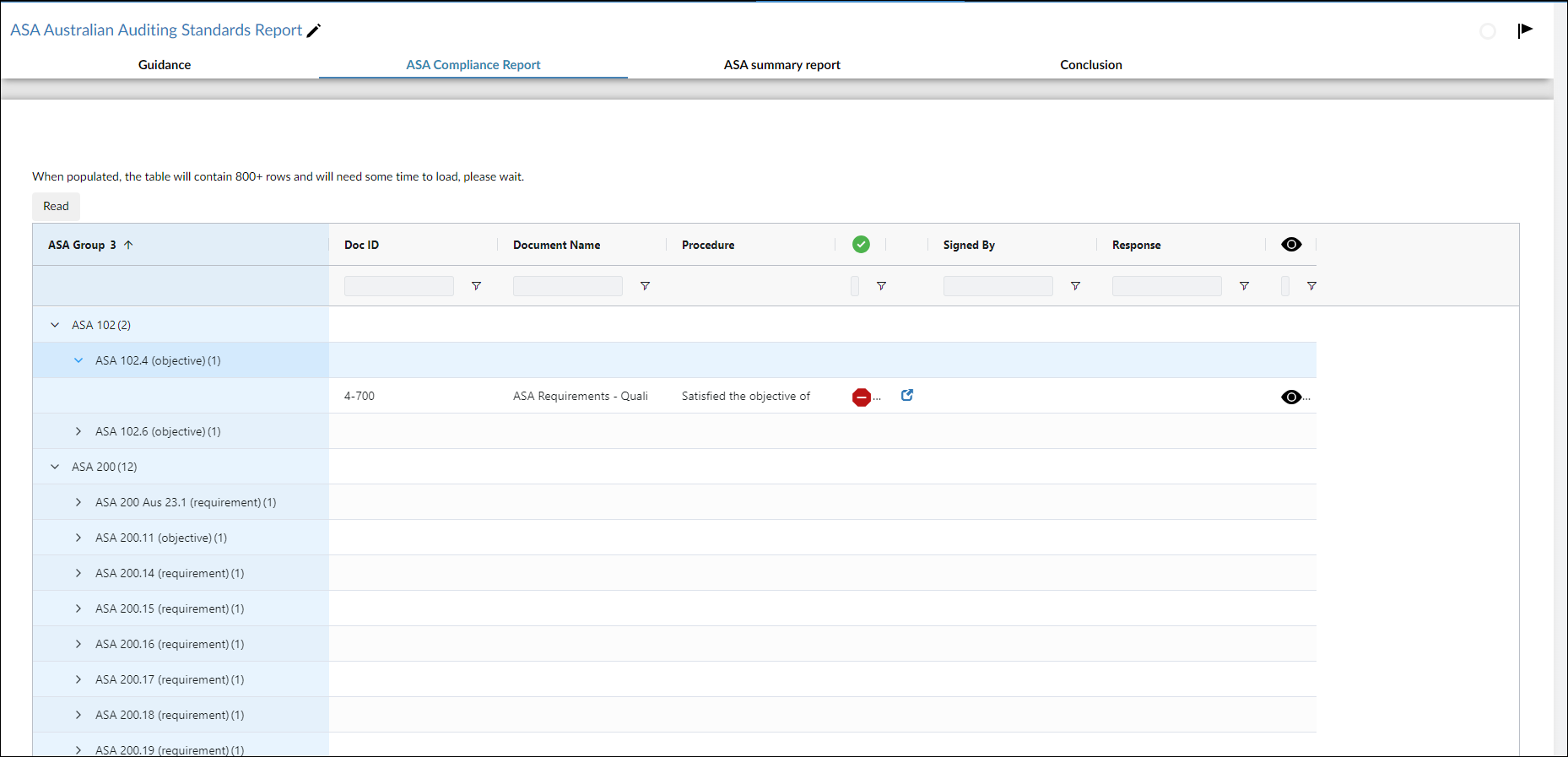1568x757 pixels.
Task: Expand the ASA 102.6 (objective) subgroup
Action: [x=78, y=431]
